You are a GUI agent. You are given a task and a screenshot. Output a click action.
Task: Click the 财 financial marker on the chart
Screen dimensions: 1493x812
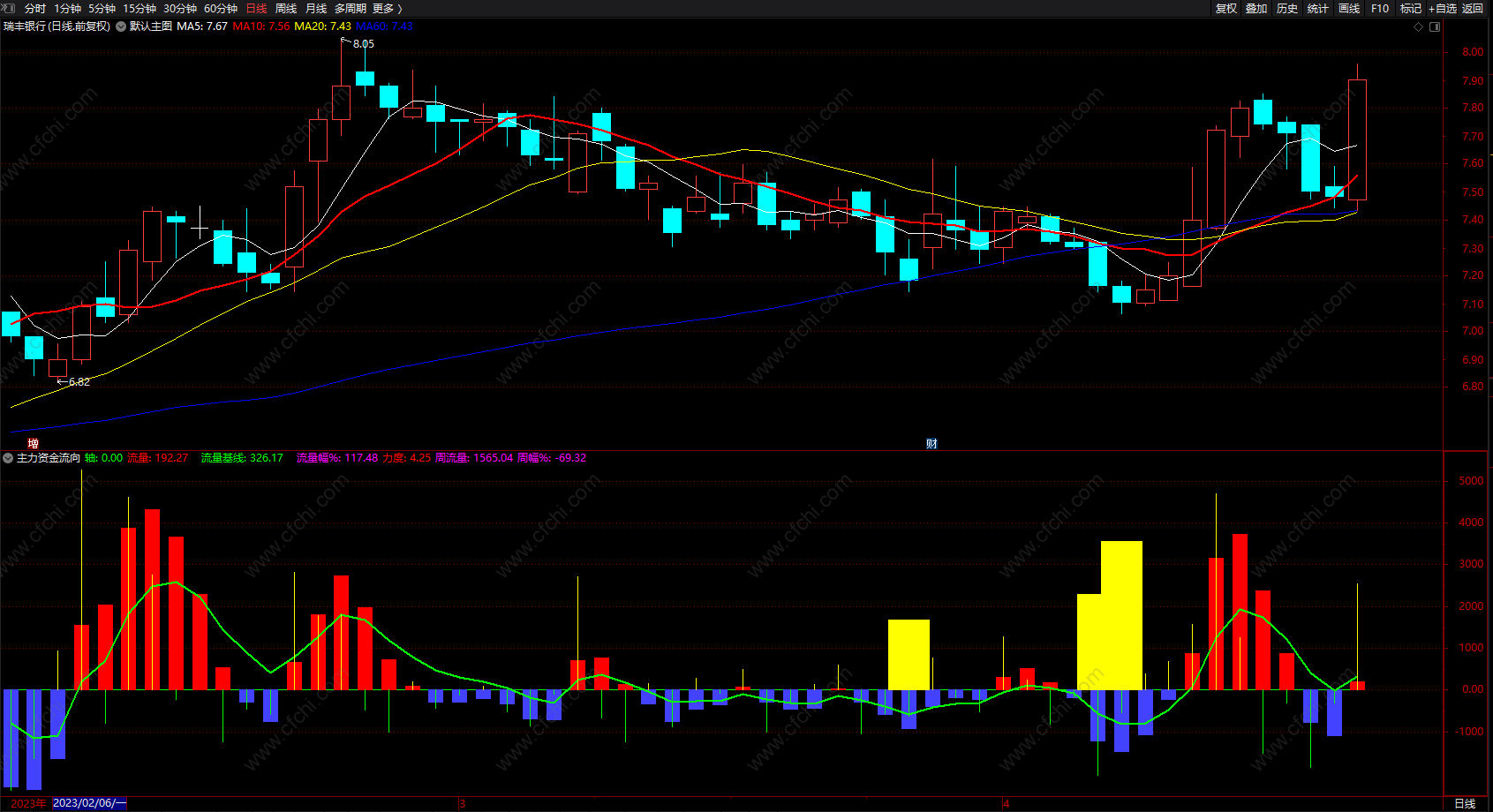tap(931, 443)
